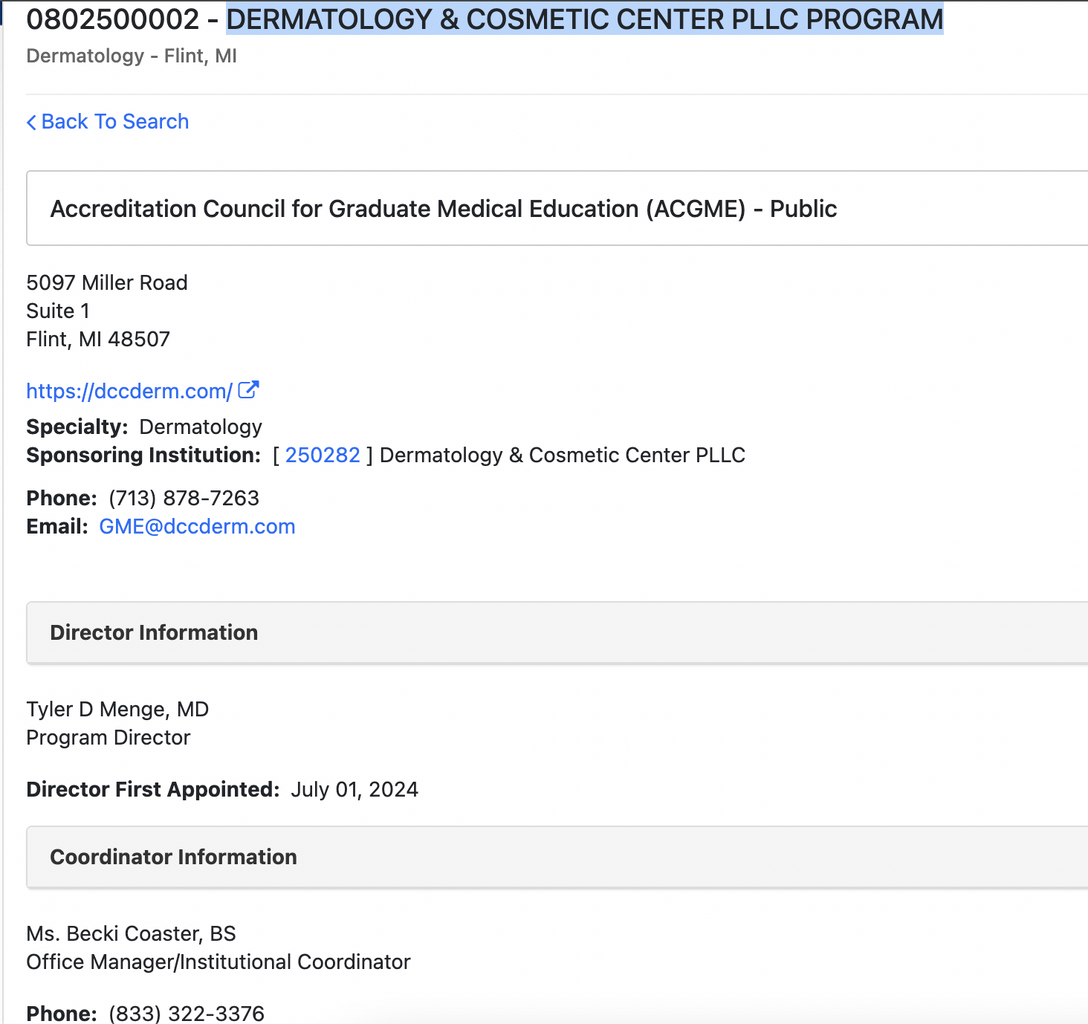Image resolution: width=1088 pixels, height=1024 pixels.
Task: Go back via Back To Search link
Action: pyautogui.click(x=114, y=122)
